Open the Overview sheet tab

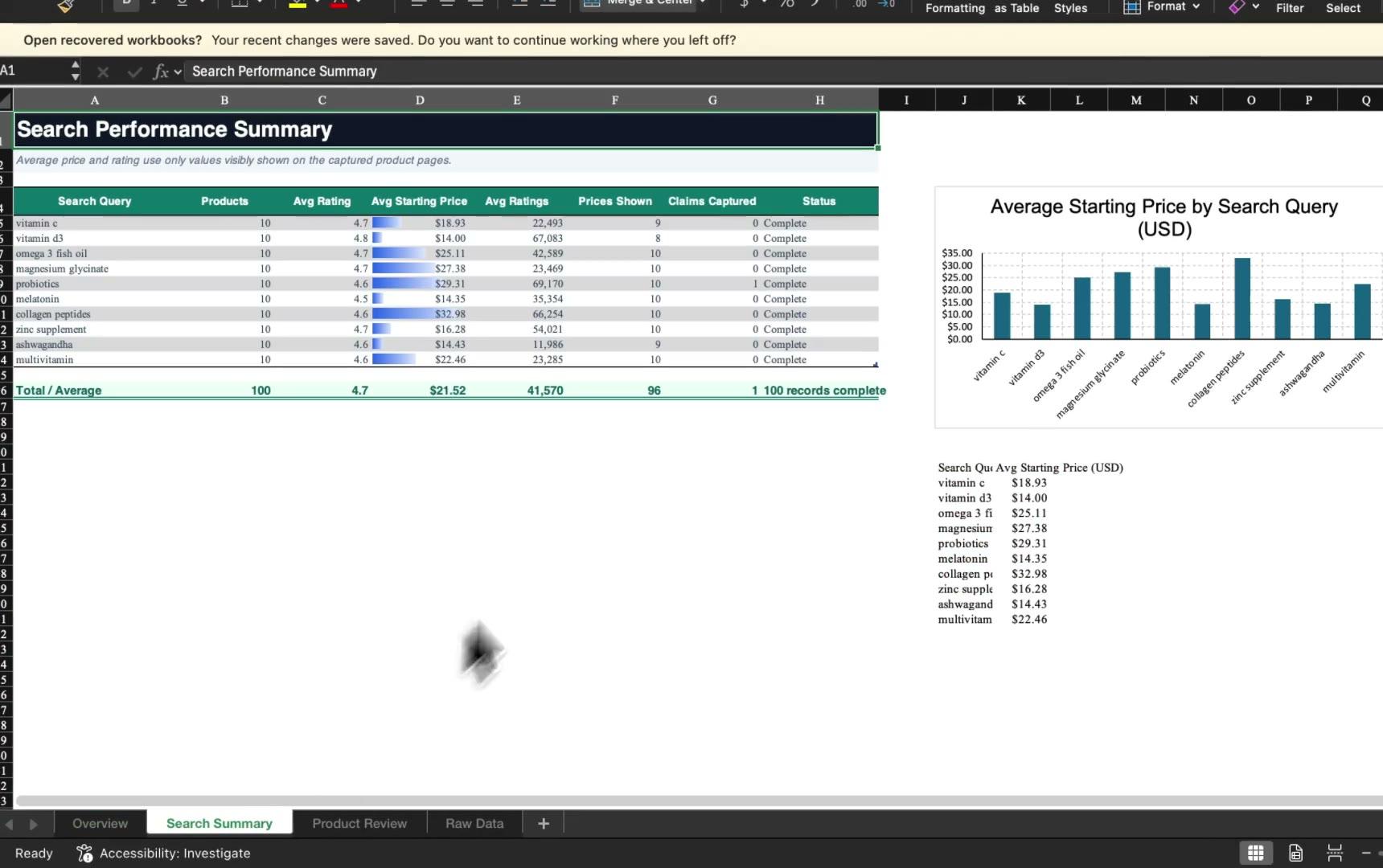coord(100,823)
